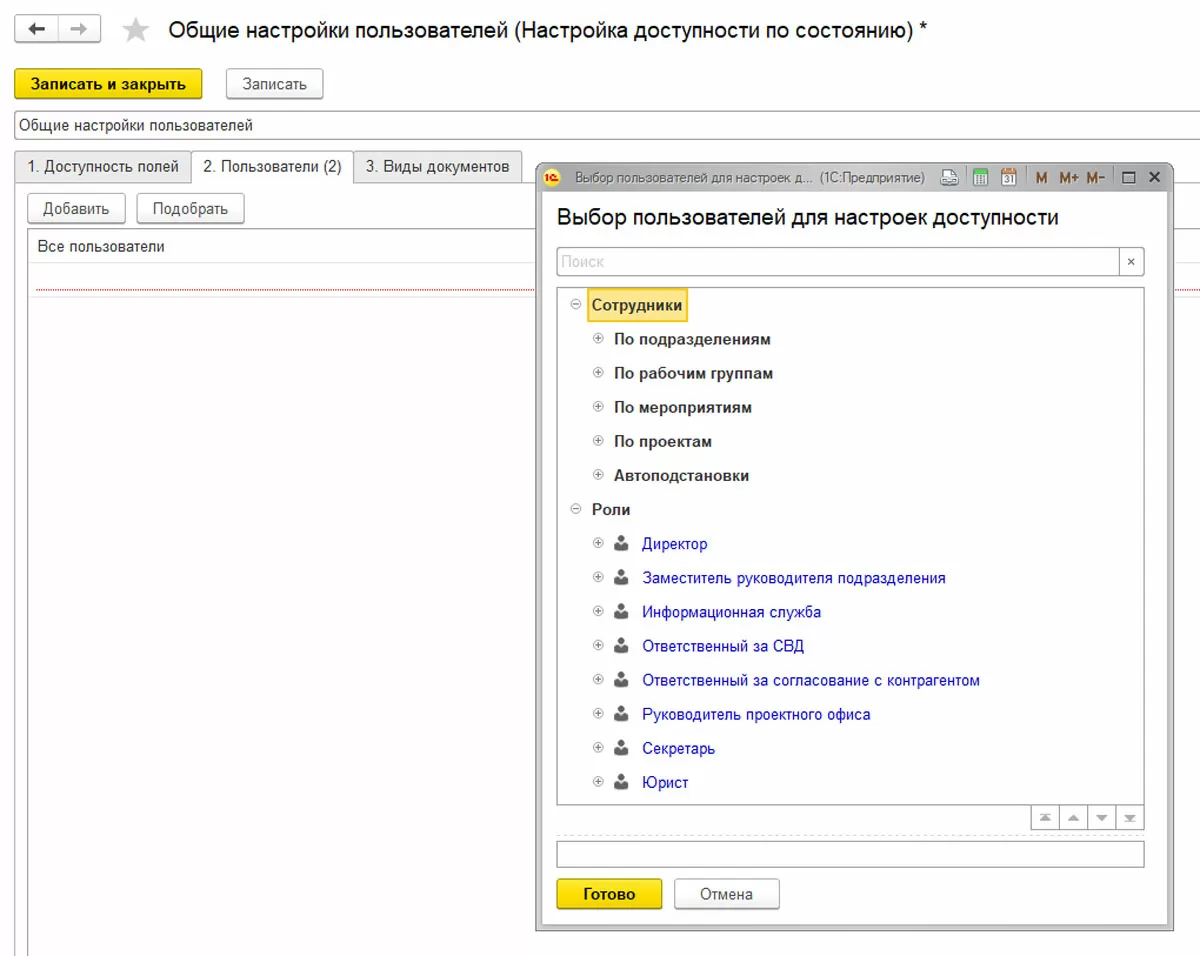
Task: Select the Автоподстановки tree item
Action: [681, 476]
